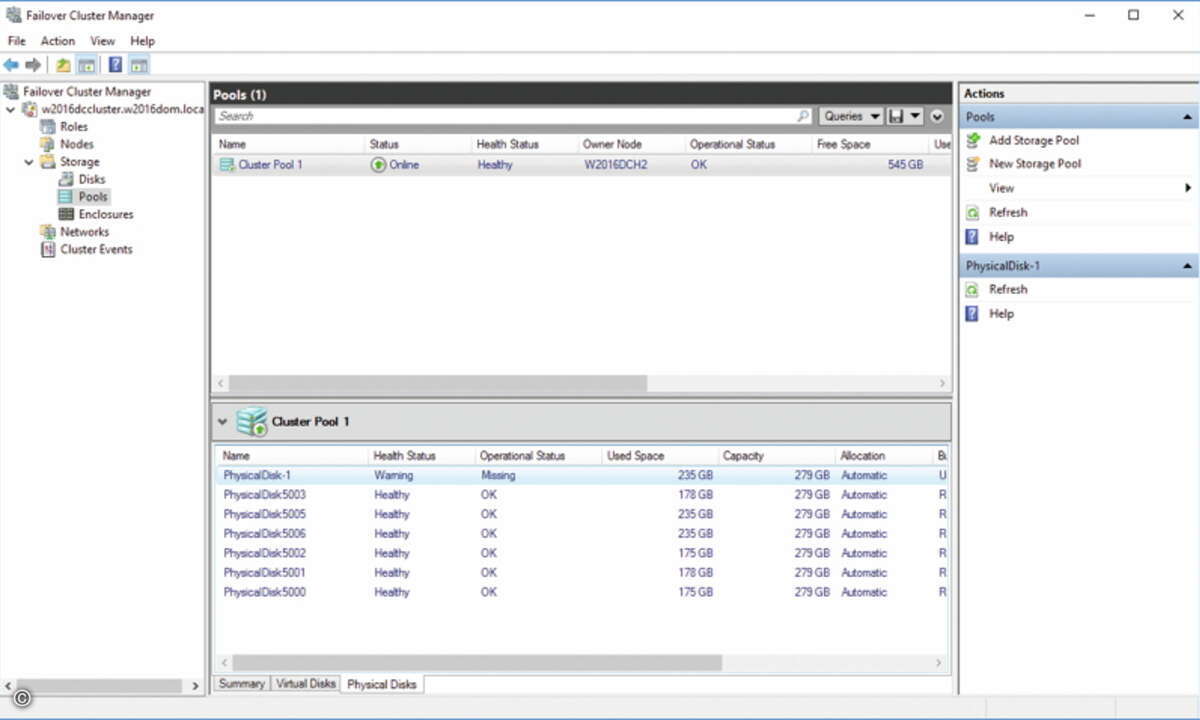Click the Failover Cluster Manager title bar icon

tap(13, 15)
